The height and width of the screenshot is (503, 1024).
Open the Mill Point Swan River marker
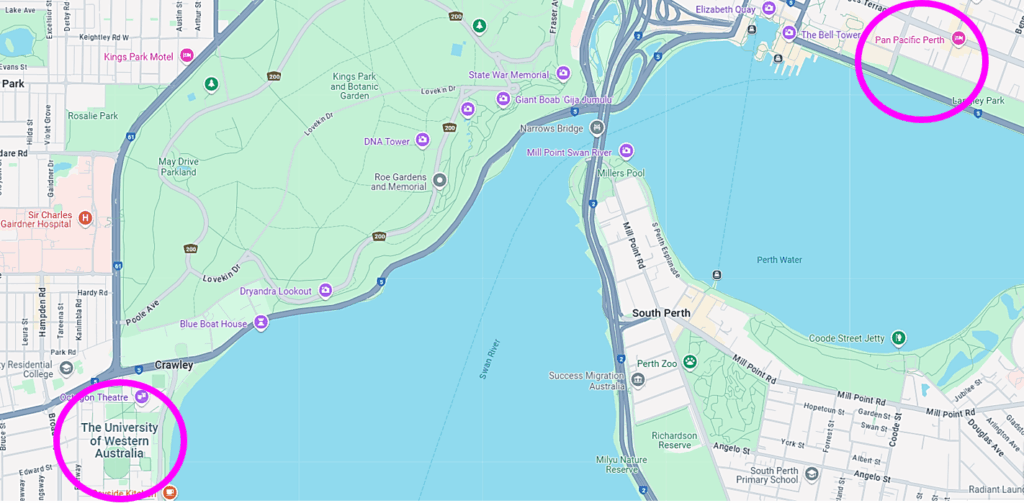(626, 152)
